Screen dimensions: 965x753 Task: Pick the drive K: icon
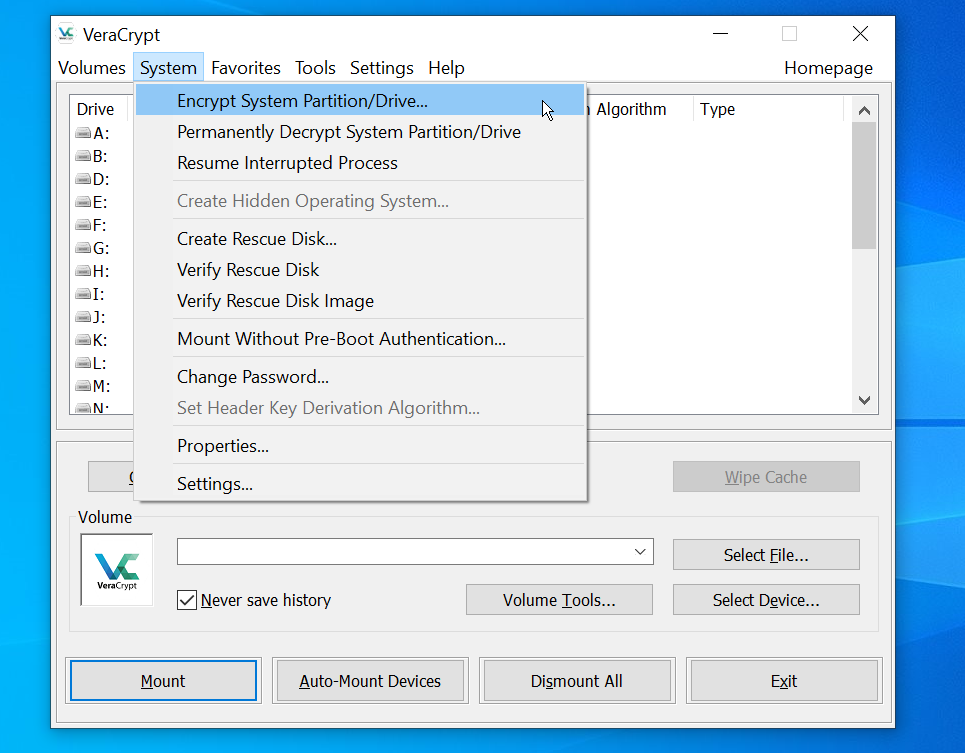click(83, 340)
